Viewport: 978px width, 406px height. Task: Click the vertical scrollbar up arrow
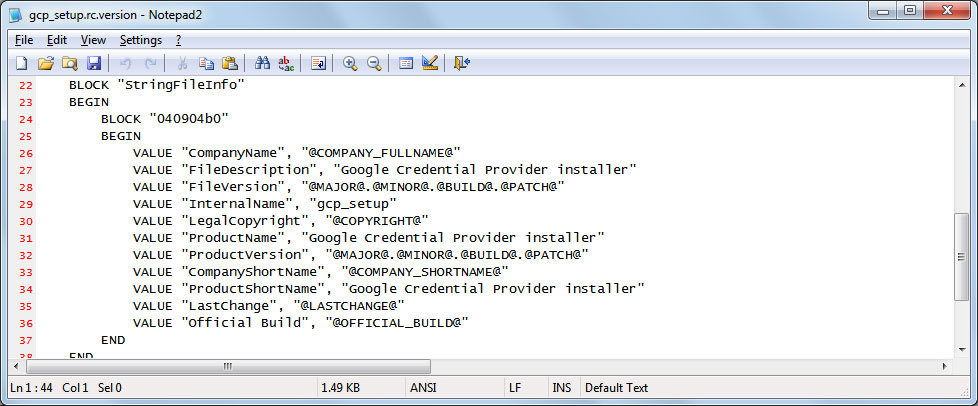tap(961, 83)
